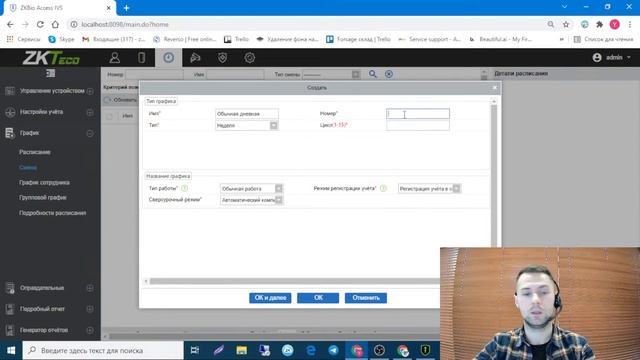Select the Attendance clock module icon
The height and width of the screenshot is (360, 640).
(169, 58)
